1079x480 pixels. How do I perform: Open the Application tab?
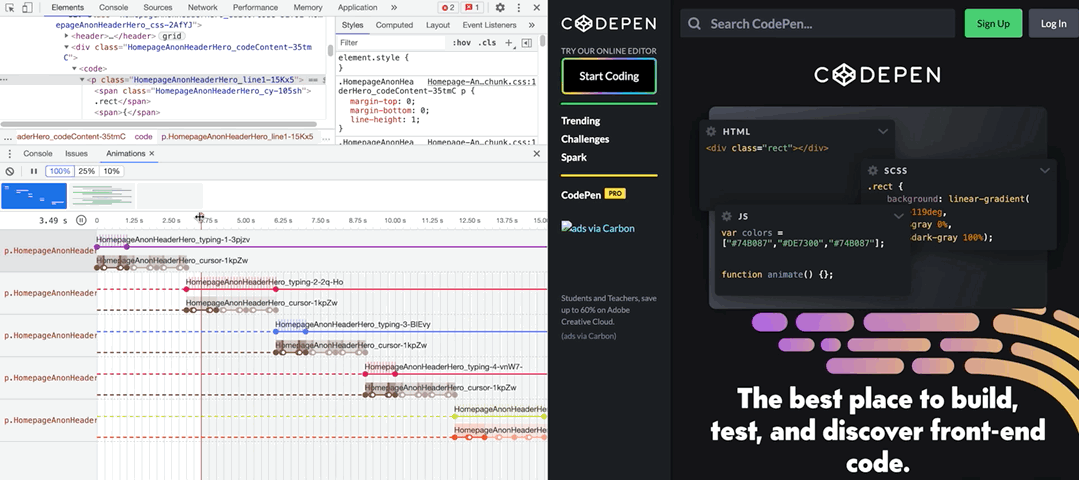(x=357, y=8)
